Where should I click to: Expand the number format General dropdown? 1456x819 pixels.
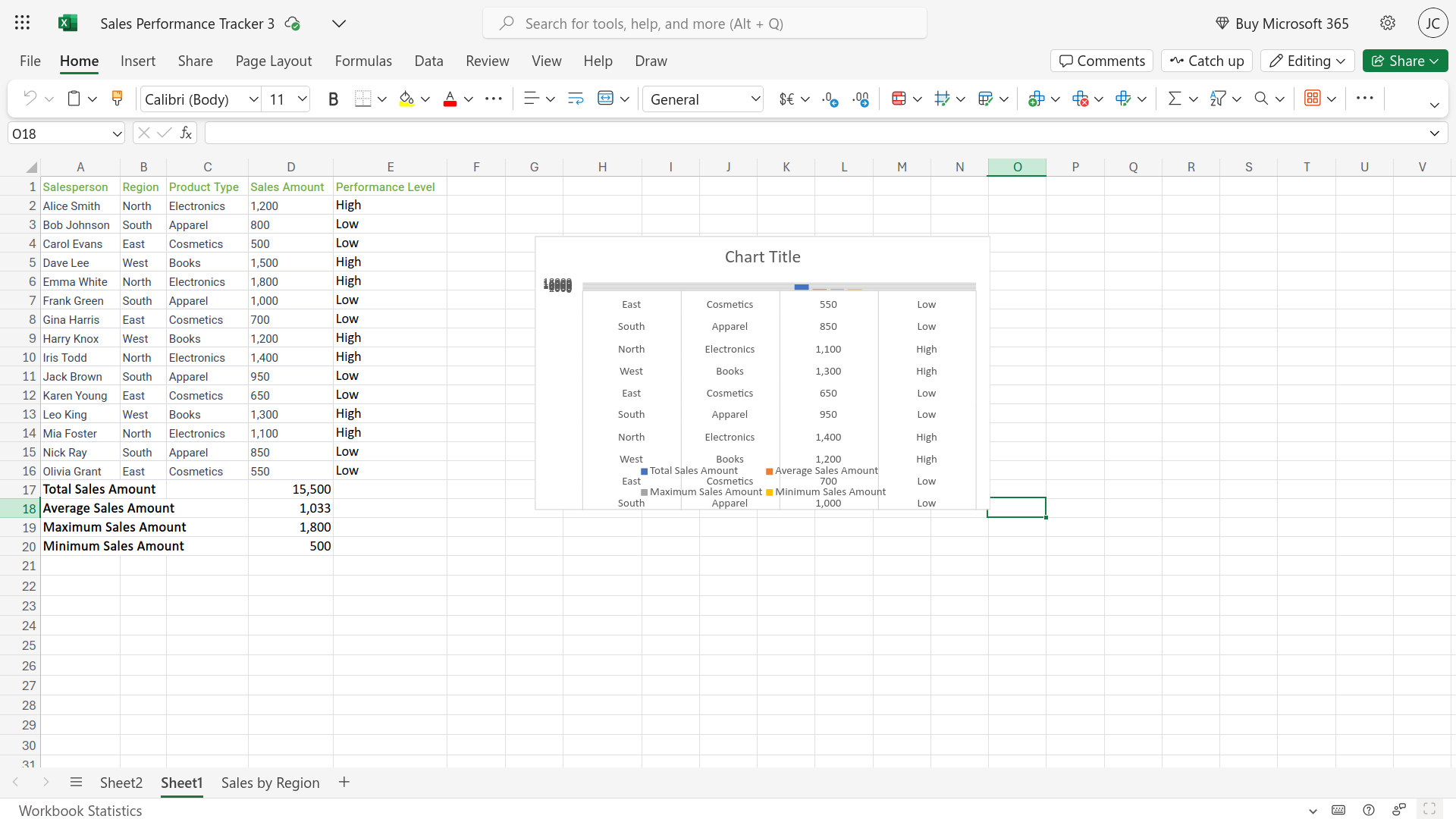[755, 99]
